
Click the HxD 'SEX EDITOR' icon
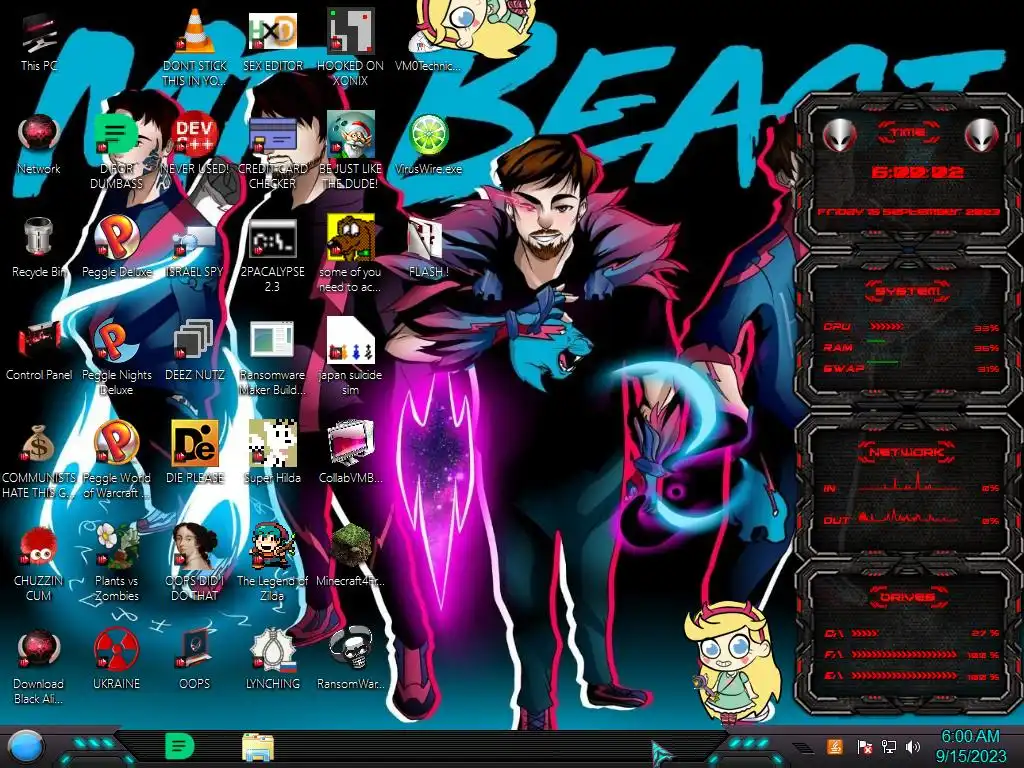pyautogui.click(x=273, y=40)
